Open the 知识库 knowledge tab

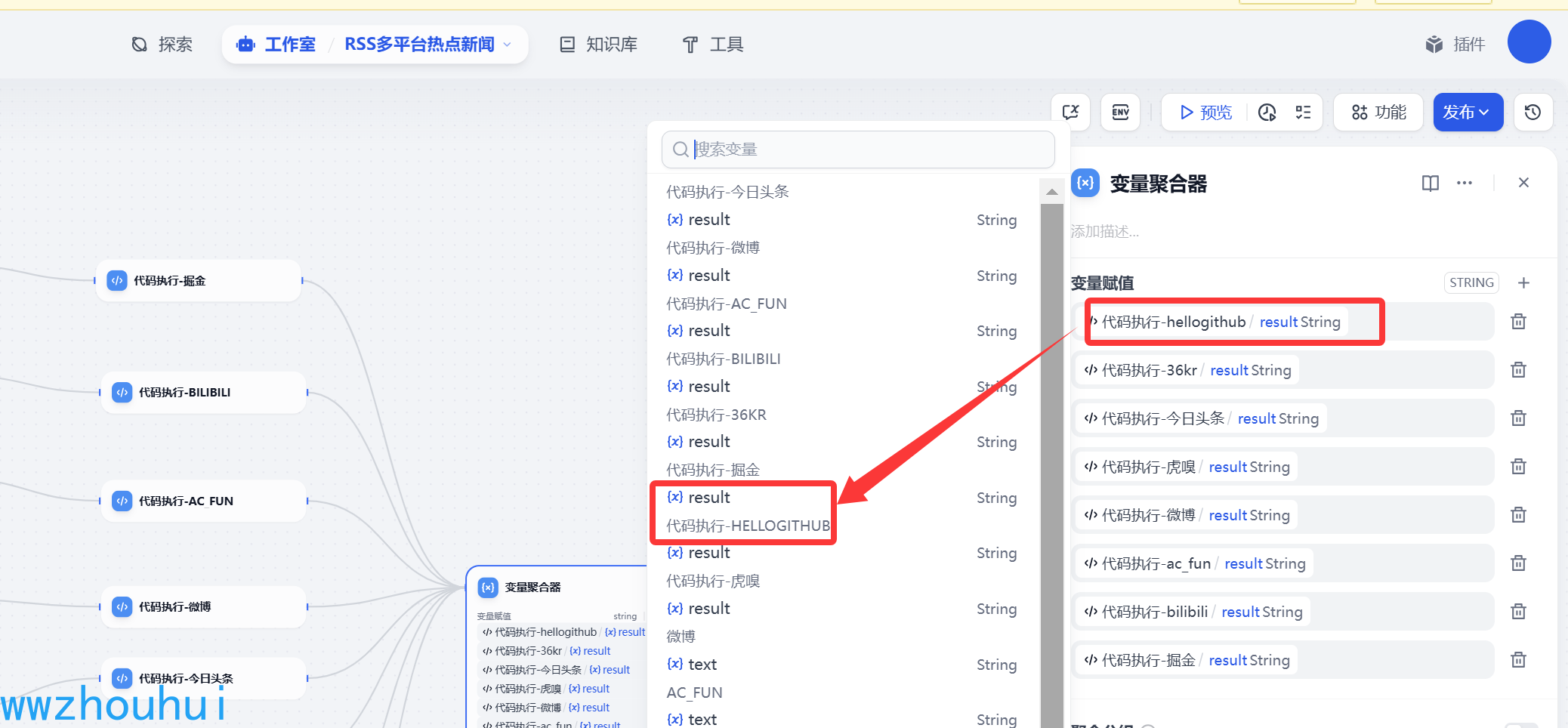click(x=599, y=45)
